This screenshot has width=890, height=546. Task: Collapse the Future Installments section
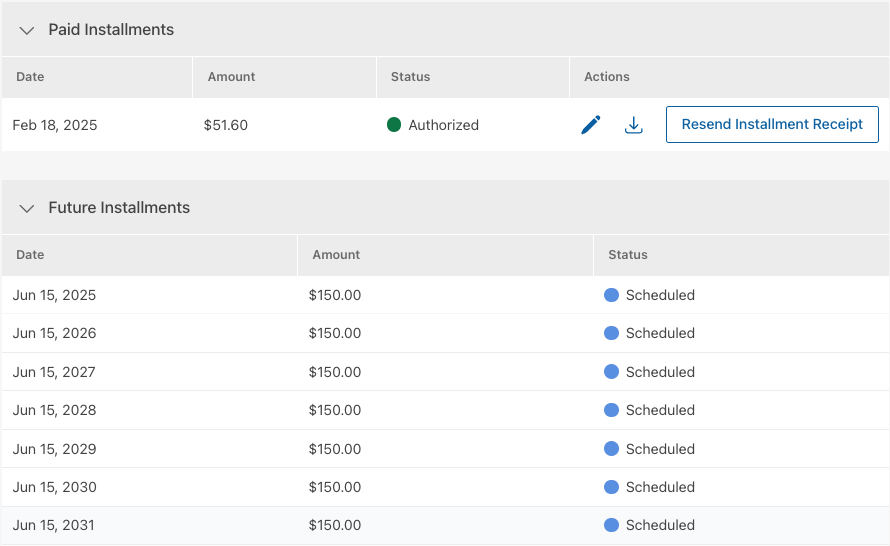pos(27,208)
